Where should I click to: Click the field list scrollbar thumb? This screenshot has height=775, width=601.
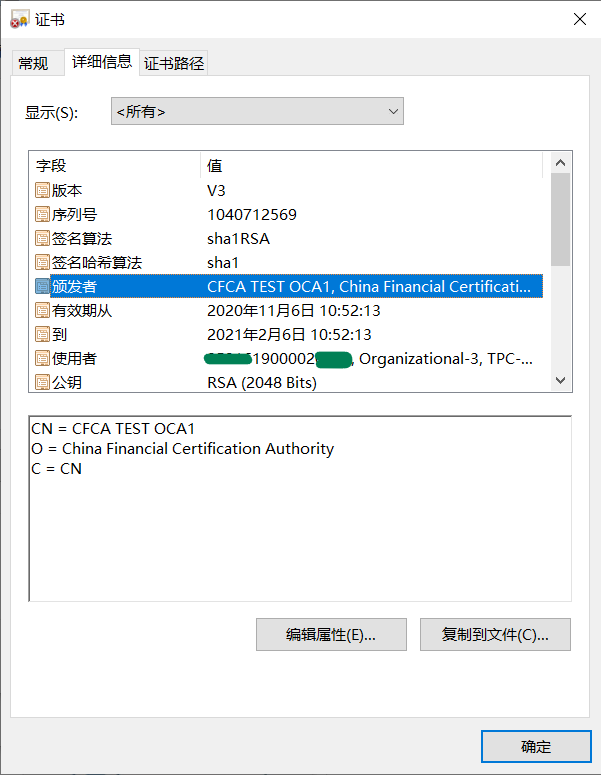pyautogui.click(x=560, y=219)
